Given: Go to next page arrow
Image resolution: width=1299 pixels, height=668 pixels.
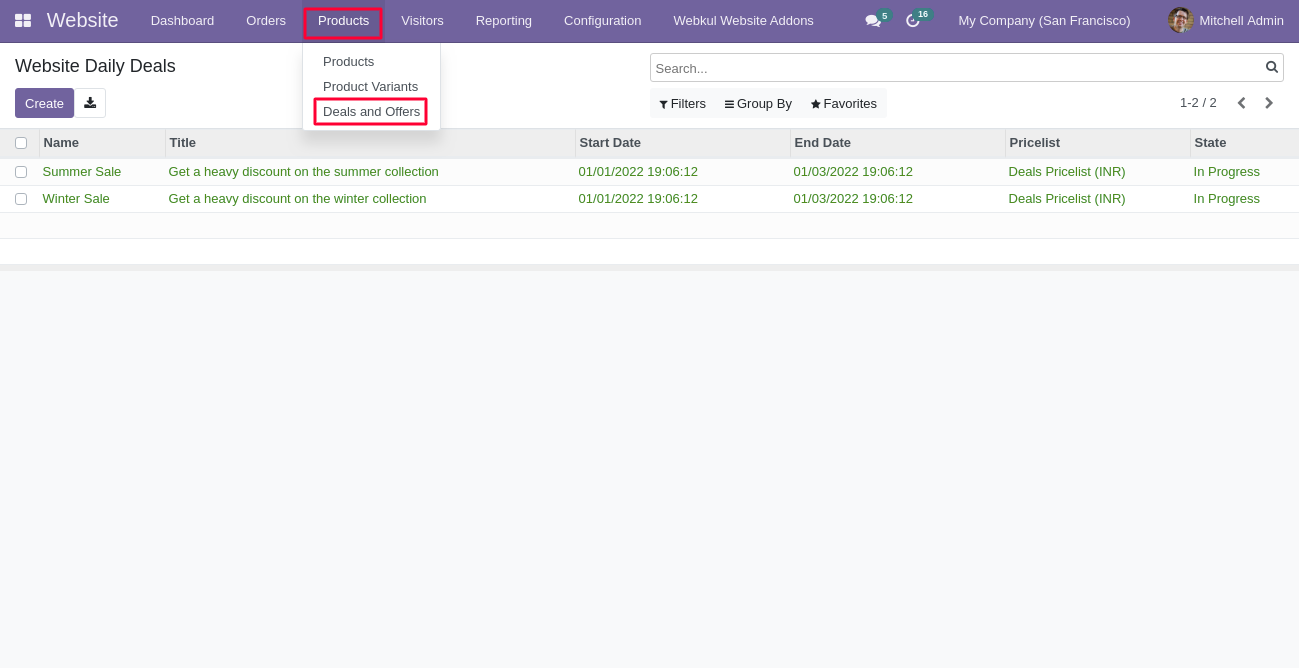Looking at the screenshot, I should (1269, 103).
